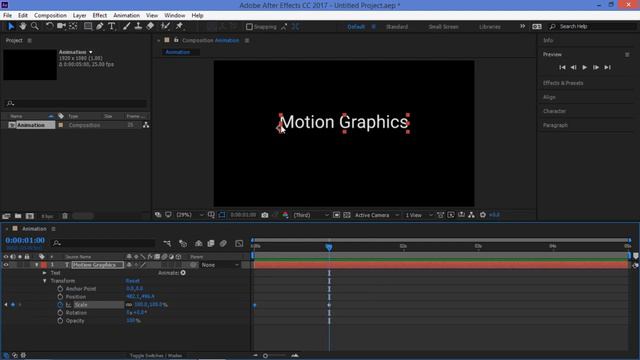Jump to first frame in Preview panel
Viewport: 640px width, 360px height.
[x=562, y=67]
